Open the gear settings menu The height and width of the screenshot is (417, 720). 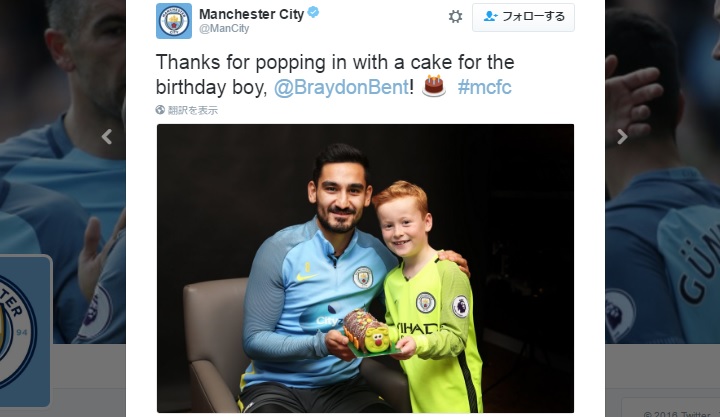[455, 17]
